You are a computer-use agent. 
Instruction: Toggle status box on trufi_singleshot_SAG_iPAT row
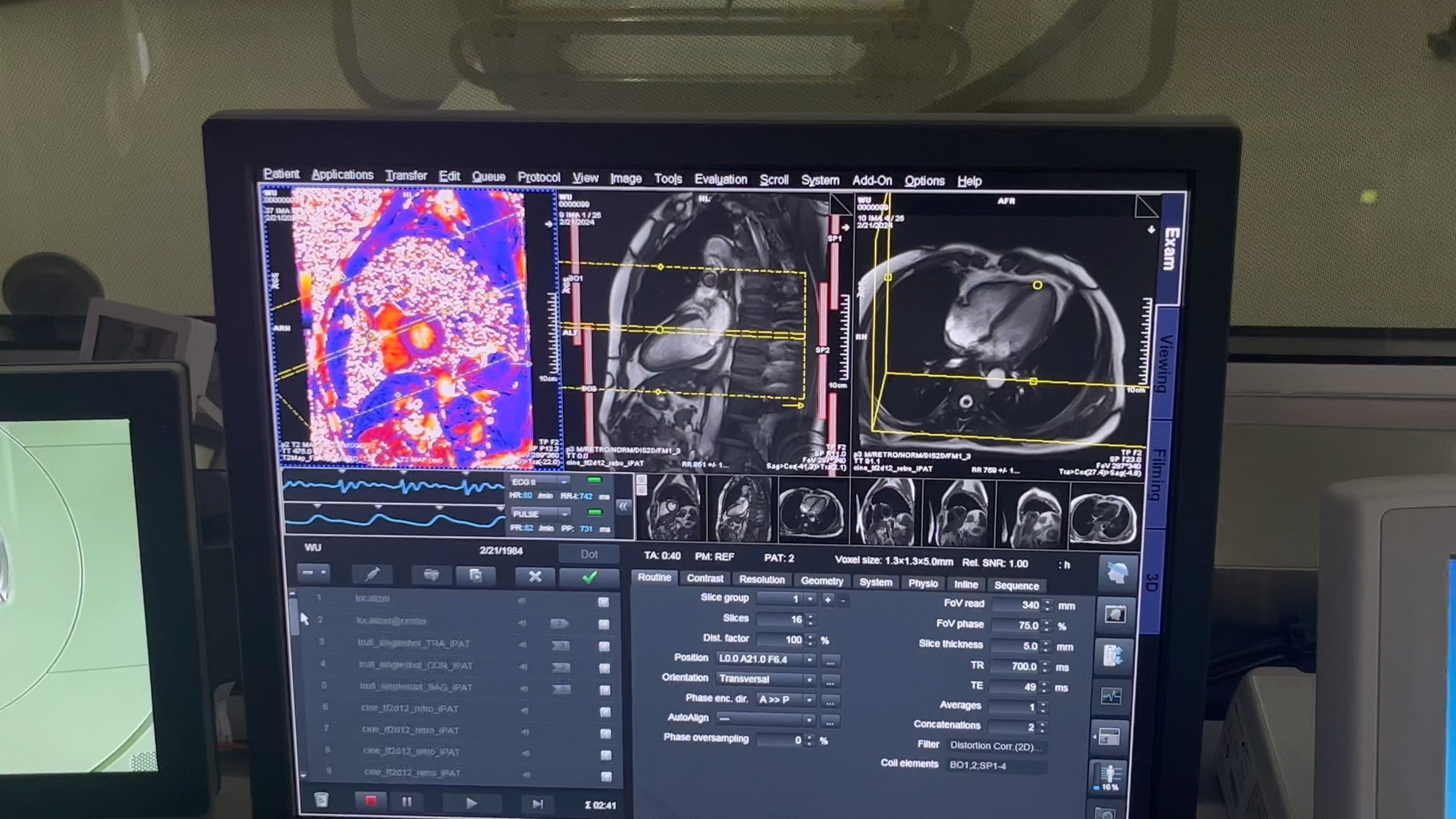pyautogui.click(x=605, y=690)
